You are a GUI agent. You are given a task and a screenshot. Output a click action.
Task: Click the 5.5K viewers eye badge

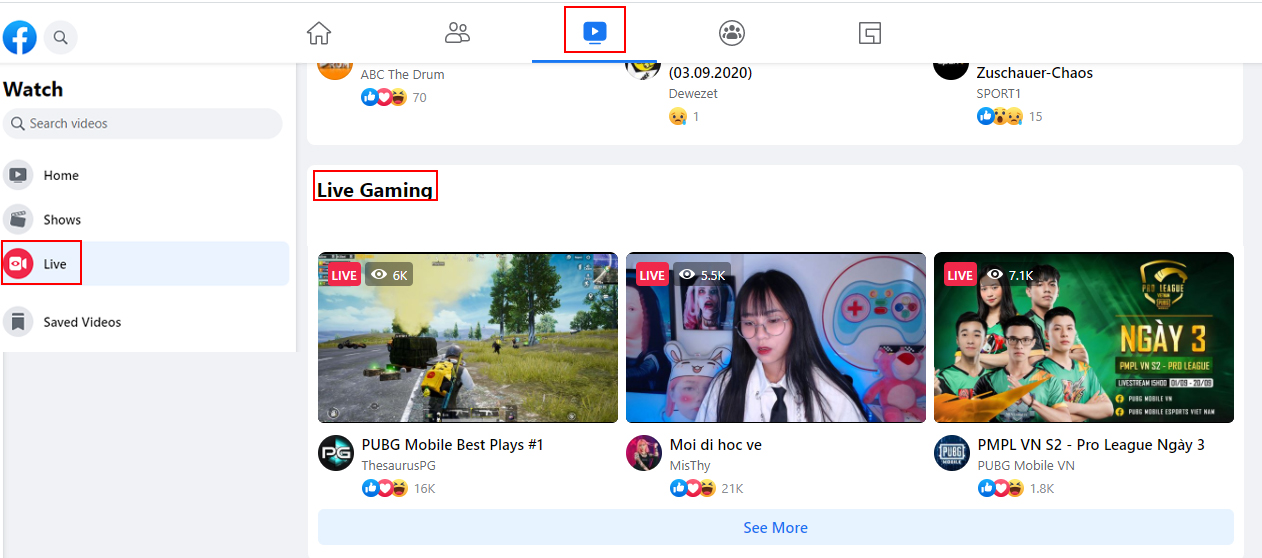(x=702, y=275)
